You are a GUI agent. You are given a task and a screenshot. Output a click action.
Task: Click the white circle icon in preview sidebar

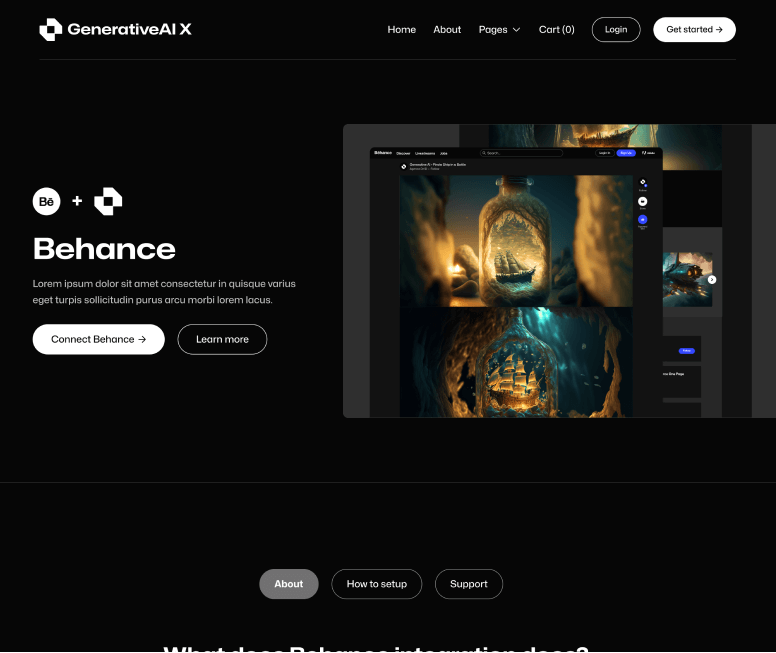pyautogui.click(x=642, y=201)
